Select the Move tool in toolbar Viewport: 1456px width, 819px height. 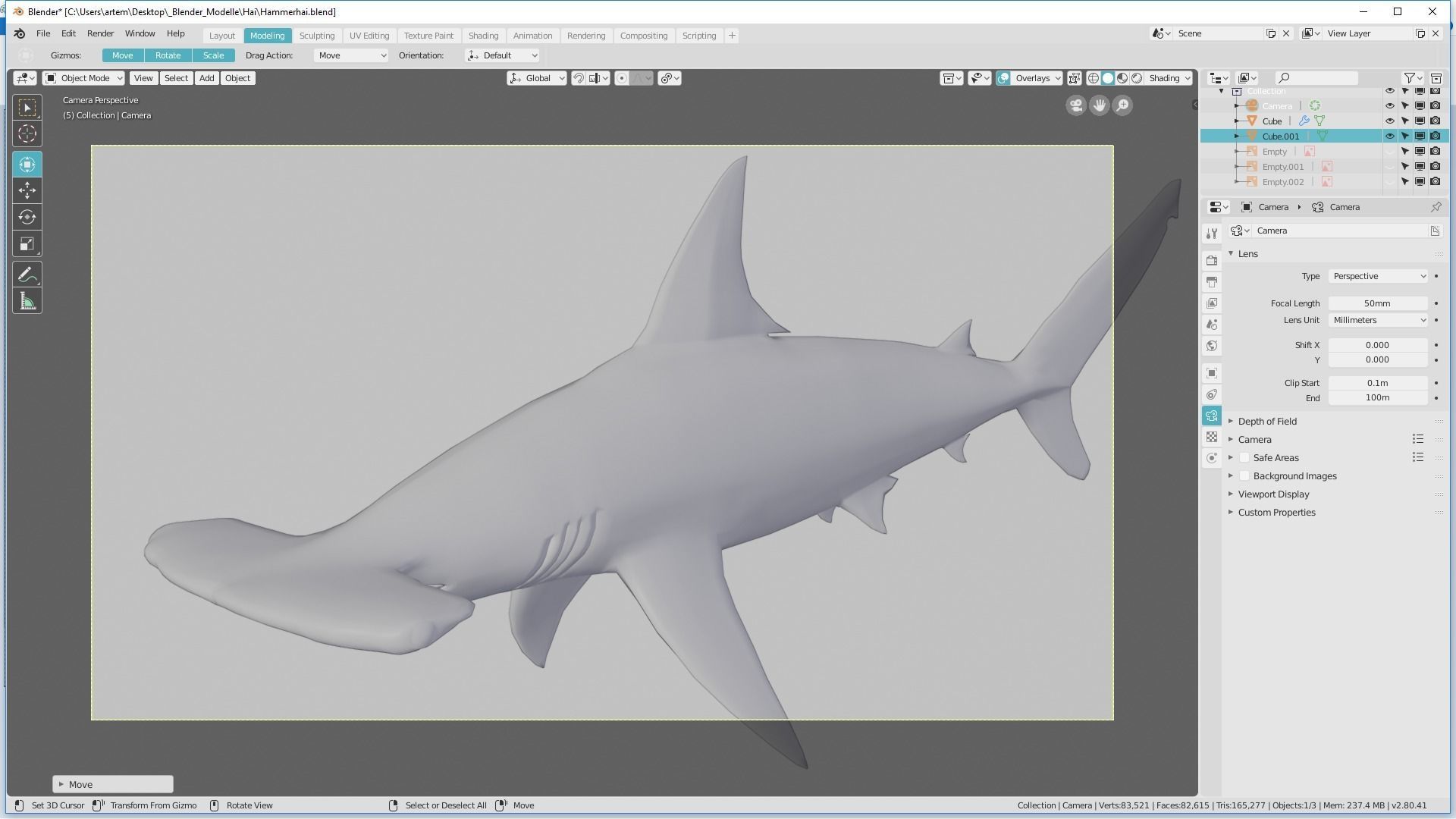point(27,190)
